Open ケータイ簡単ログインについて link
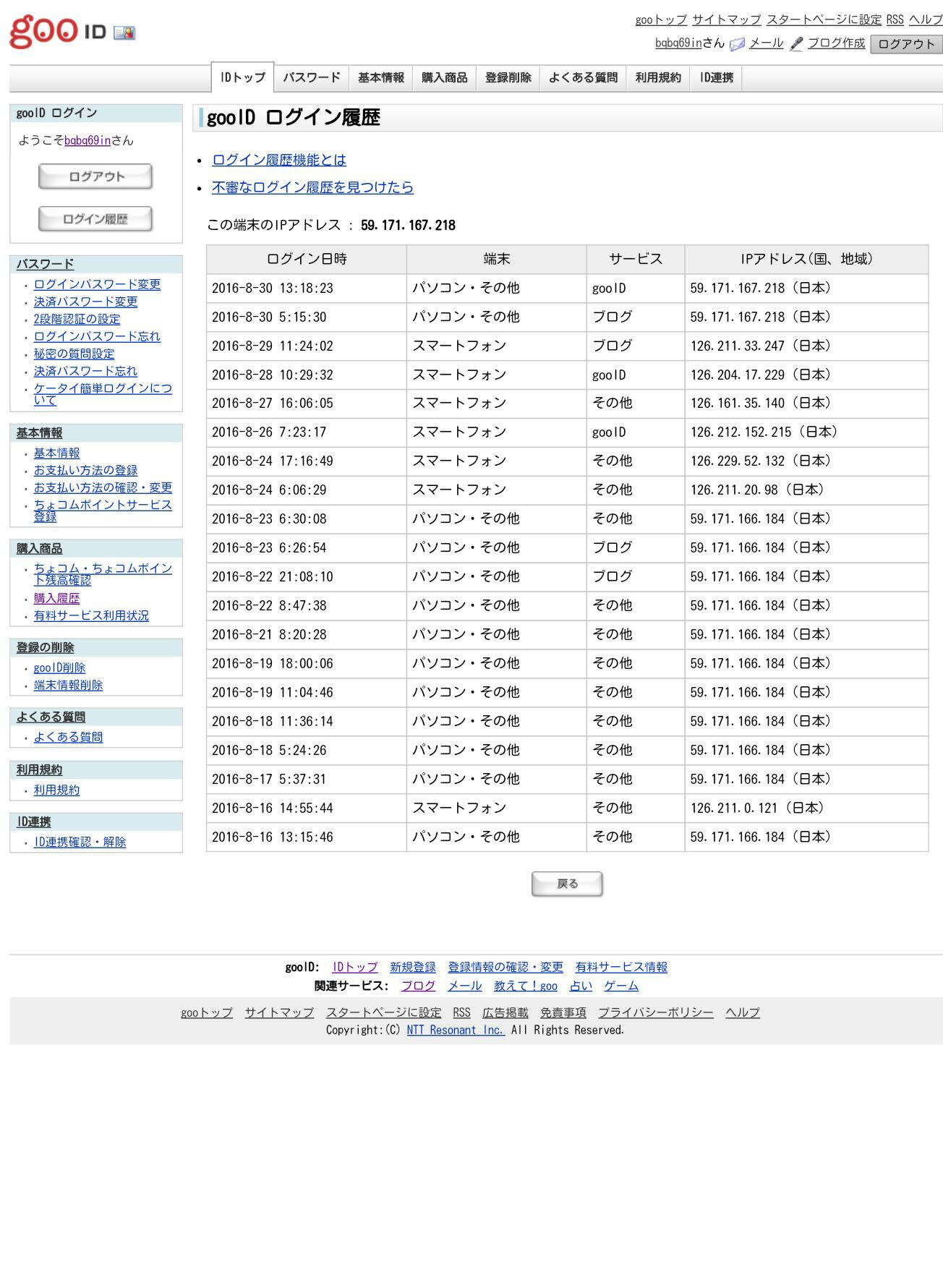 point(103,394)
